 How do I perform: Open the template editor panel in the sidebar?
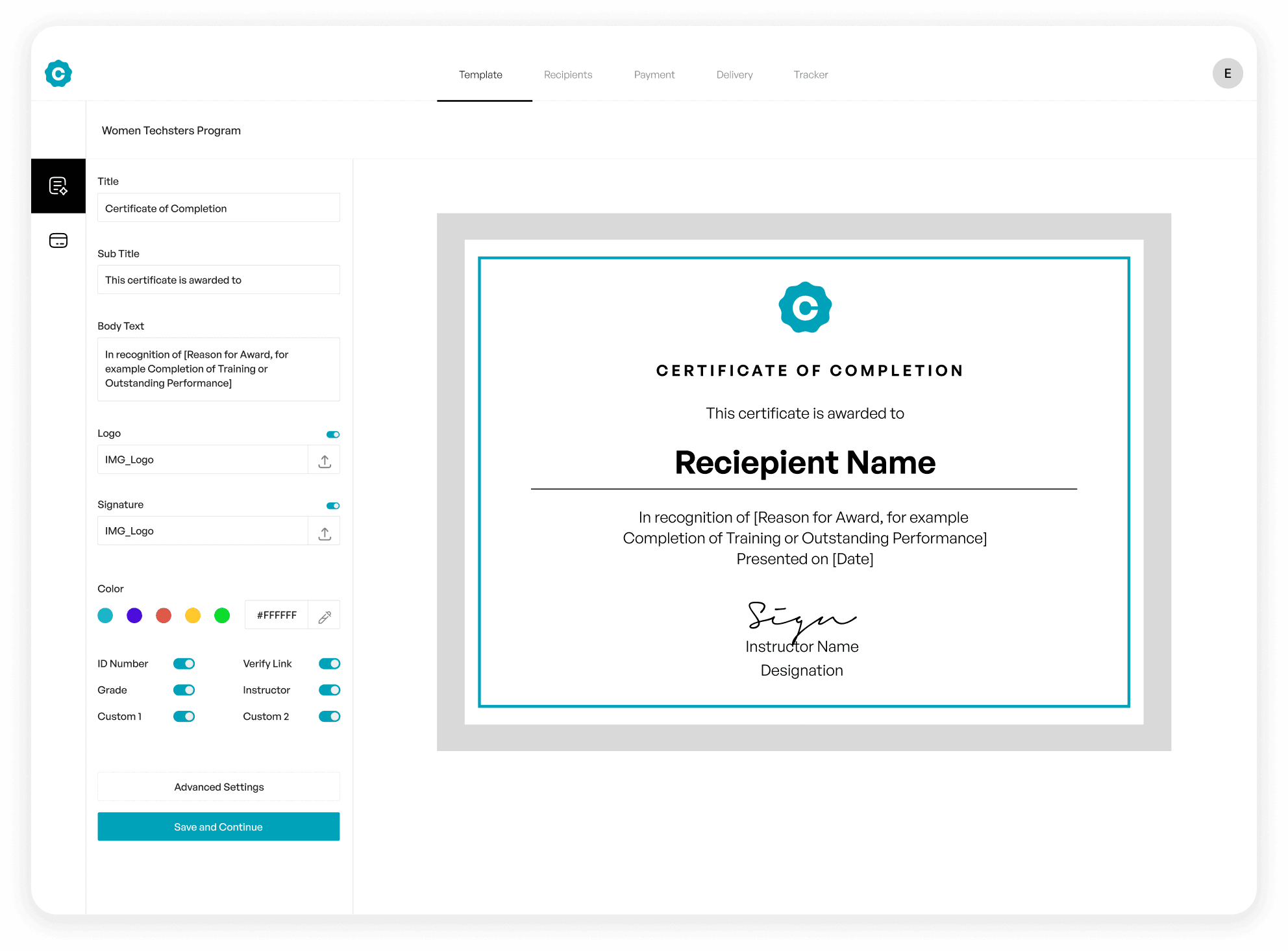(58, 186)
